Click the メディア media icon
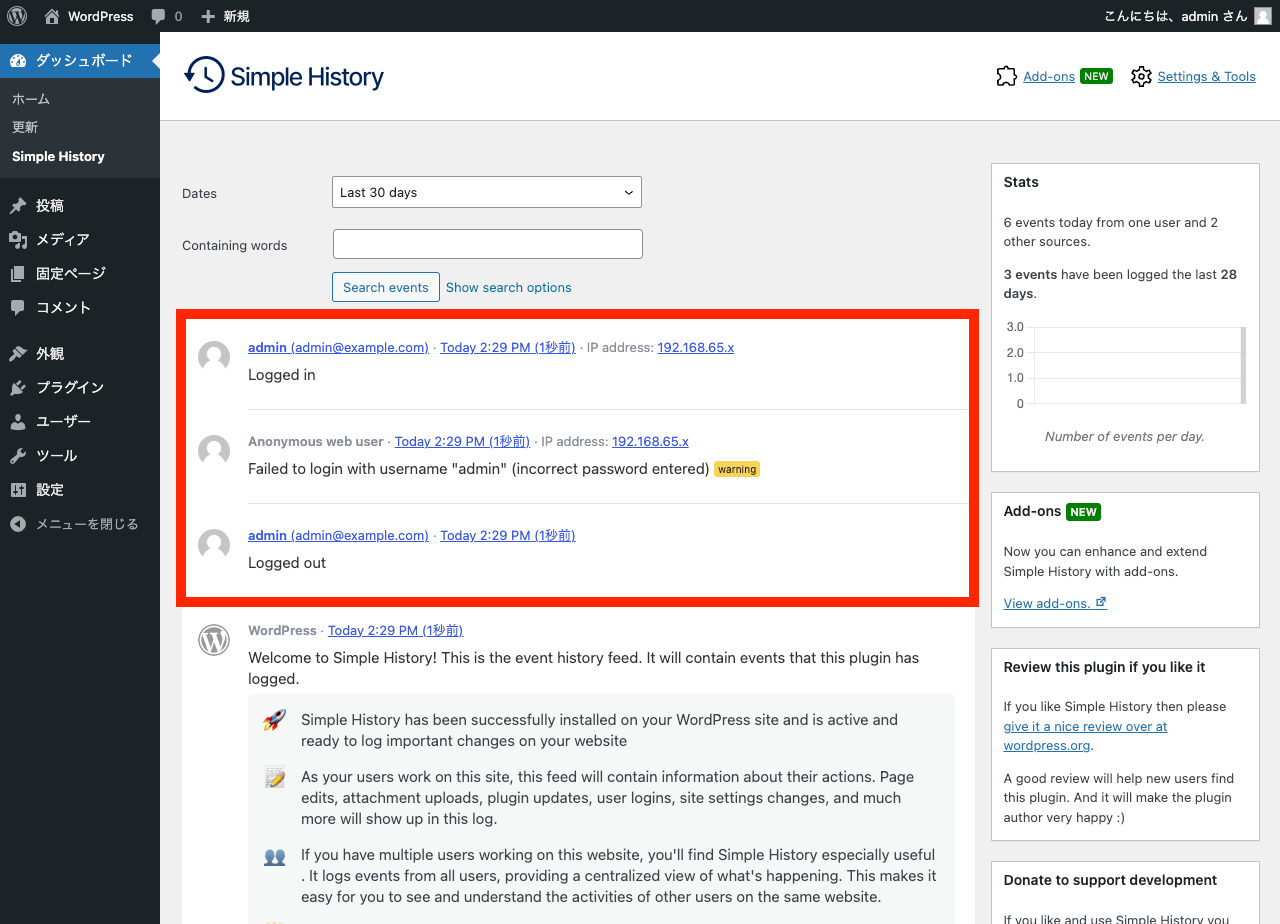The image size is (1280, 924). [18, 240]
